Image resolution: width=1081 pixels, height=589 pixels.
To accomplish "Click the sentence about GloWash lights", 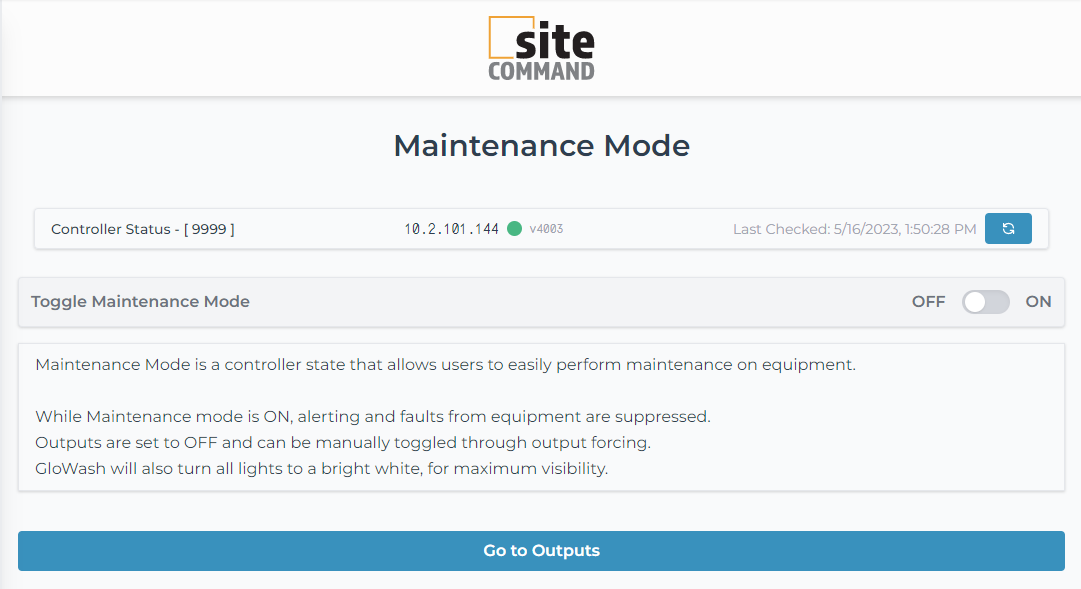I will click(321, 468).
